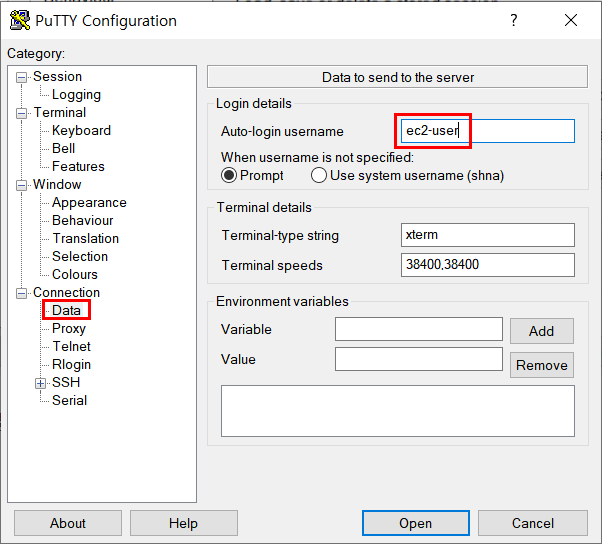Click the About button
This screenshot has width=602, height=544.
68,523
